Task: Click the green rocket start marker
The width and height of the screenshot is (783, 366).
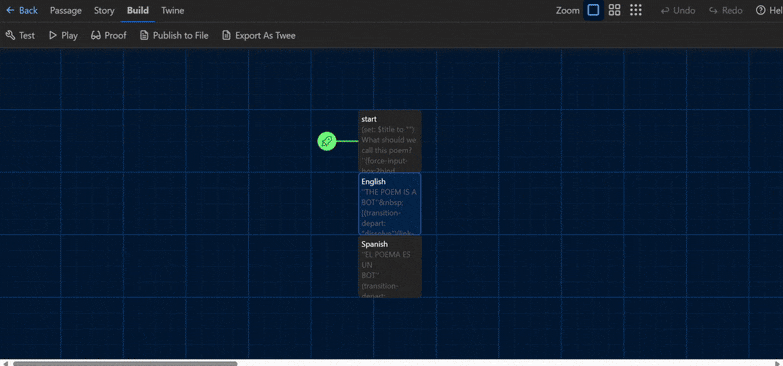Action: click(x=327, y=141)
